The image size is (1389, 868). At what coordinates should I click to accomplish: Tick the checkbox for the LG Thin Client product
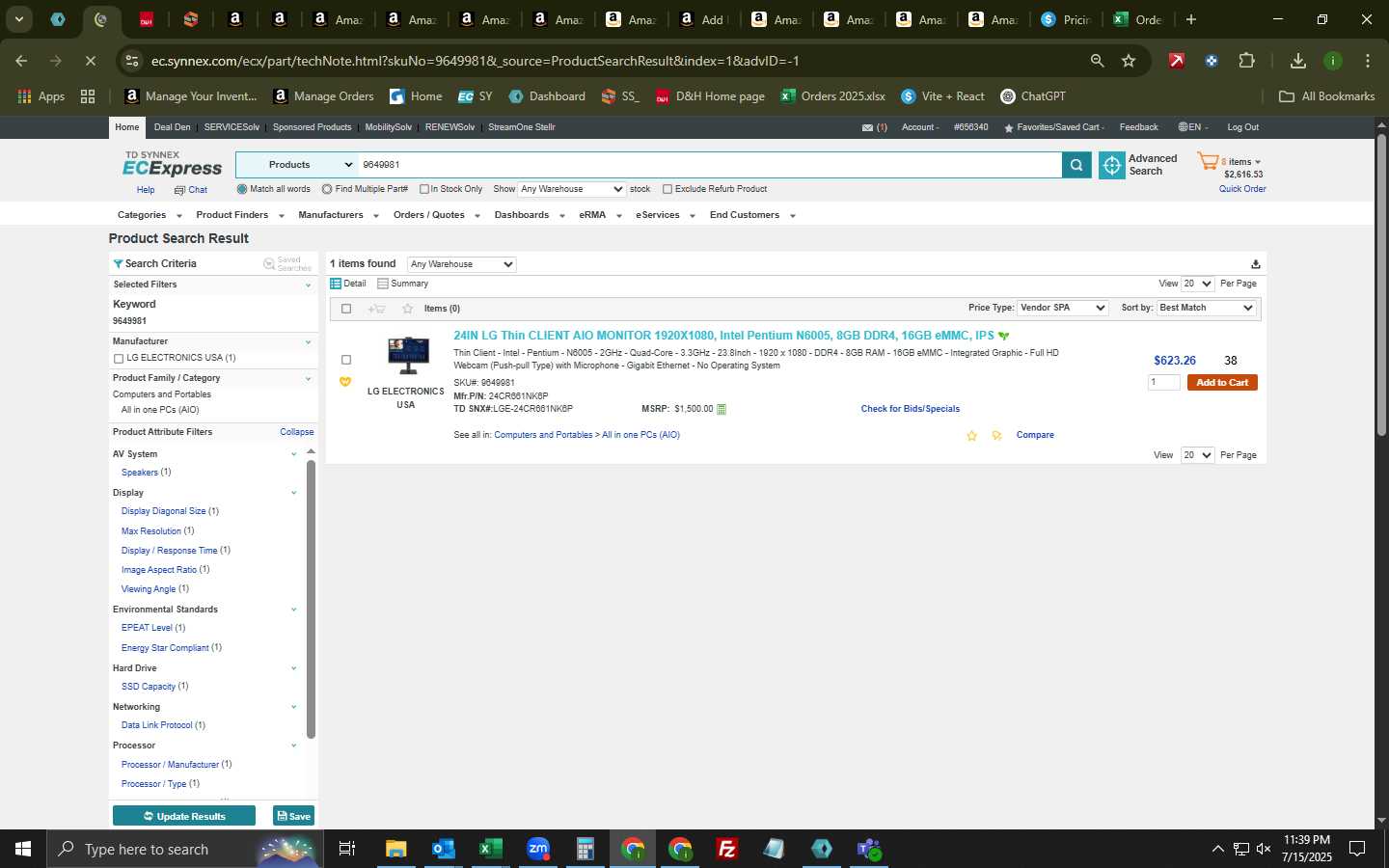346,360
